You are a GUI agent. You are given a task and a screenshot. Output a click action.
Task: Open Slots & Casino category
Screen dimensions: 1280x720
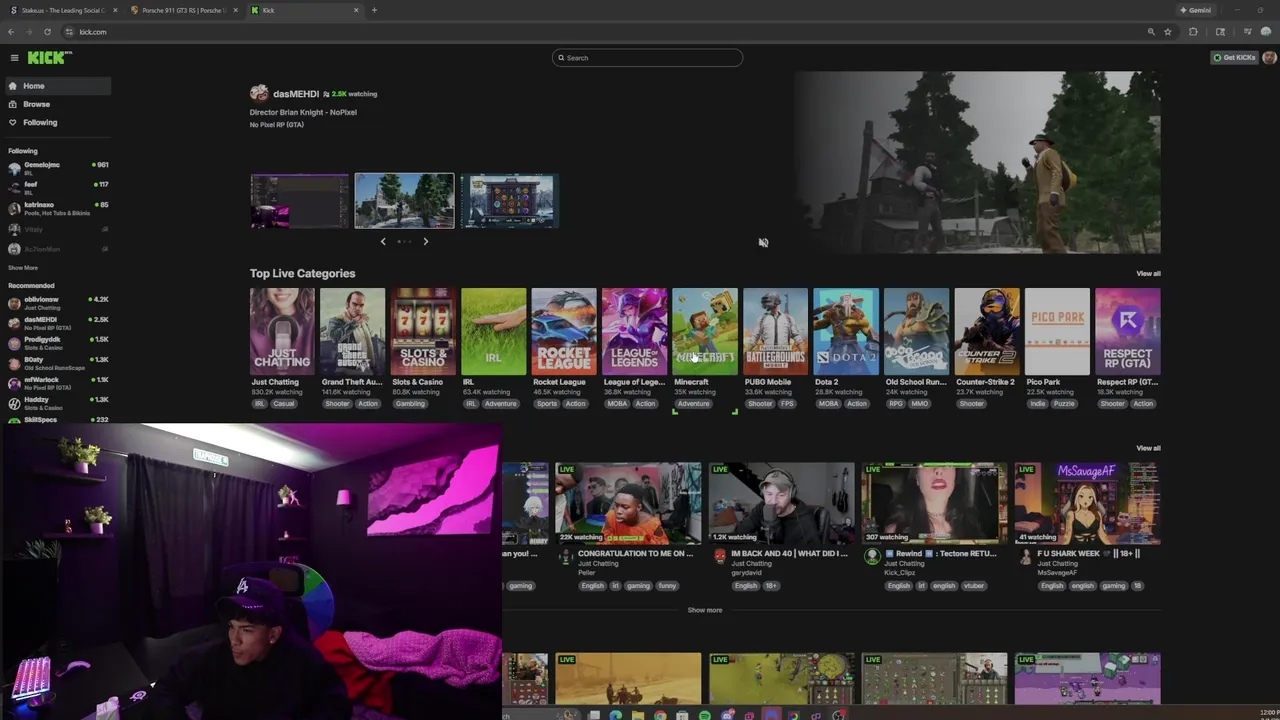point(423,332)
